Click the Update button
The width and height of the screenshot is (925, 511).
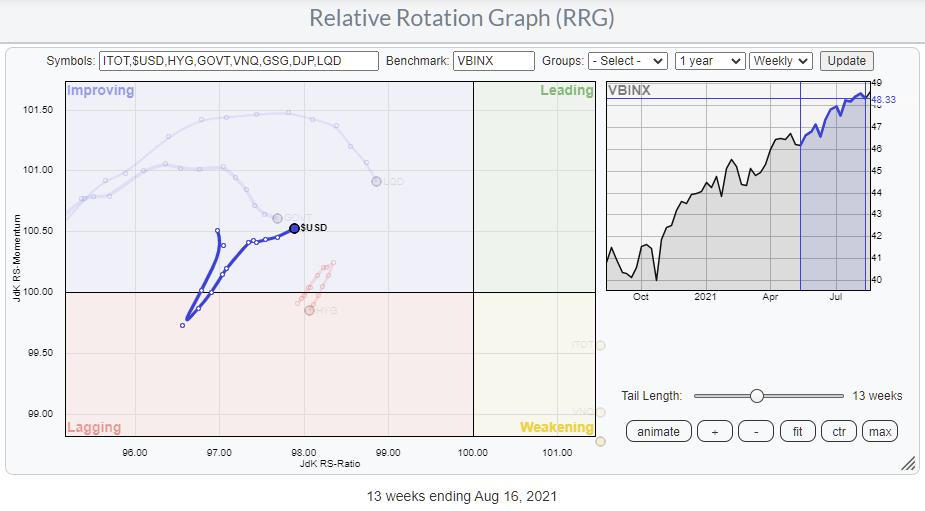[846, 61]
